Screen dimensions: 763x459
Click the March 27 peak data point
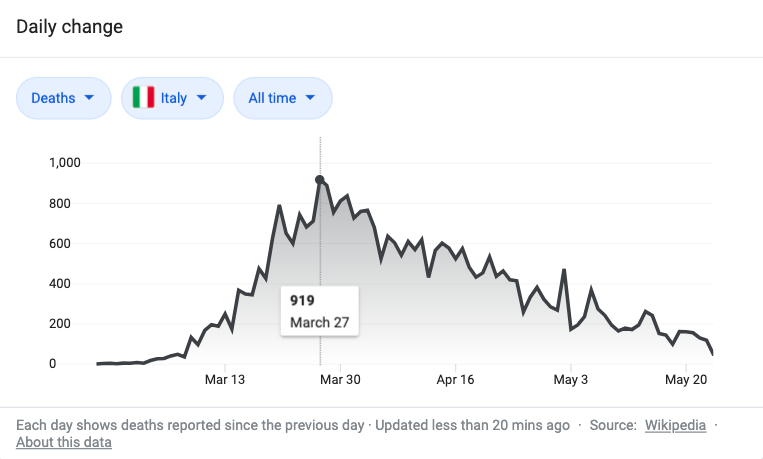[320, 180]
